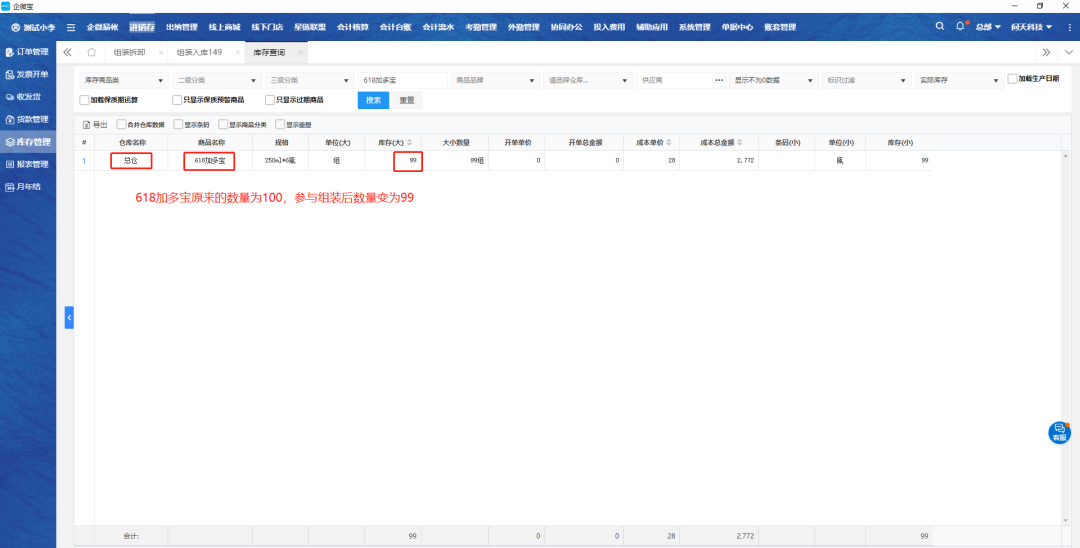Screen dimensions: 1080x548
Task: Click the home icon in the tab bar
Action: click(x=92, y=52)
